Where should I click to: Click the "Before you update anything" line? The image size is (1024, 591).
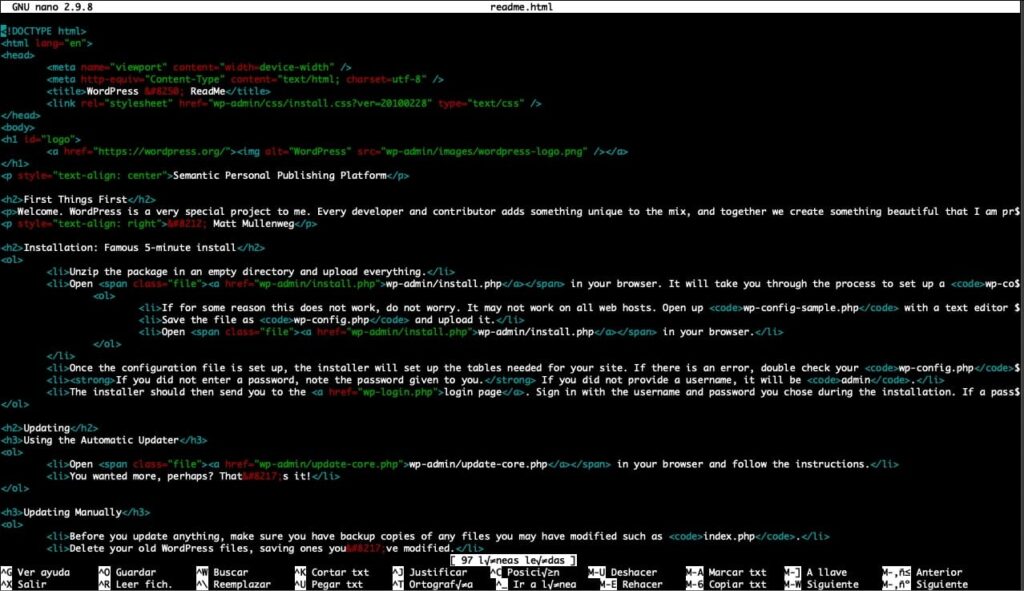tap(438, 536)
